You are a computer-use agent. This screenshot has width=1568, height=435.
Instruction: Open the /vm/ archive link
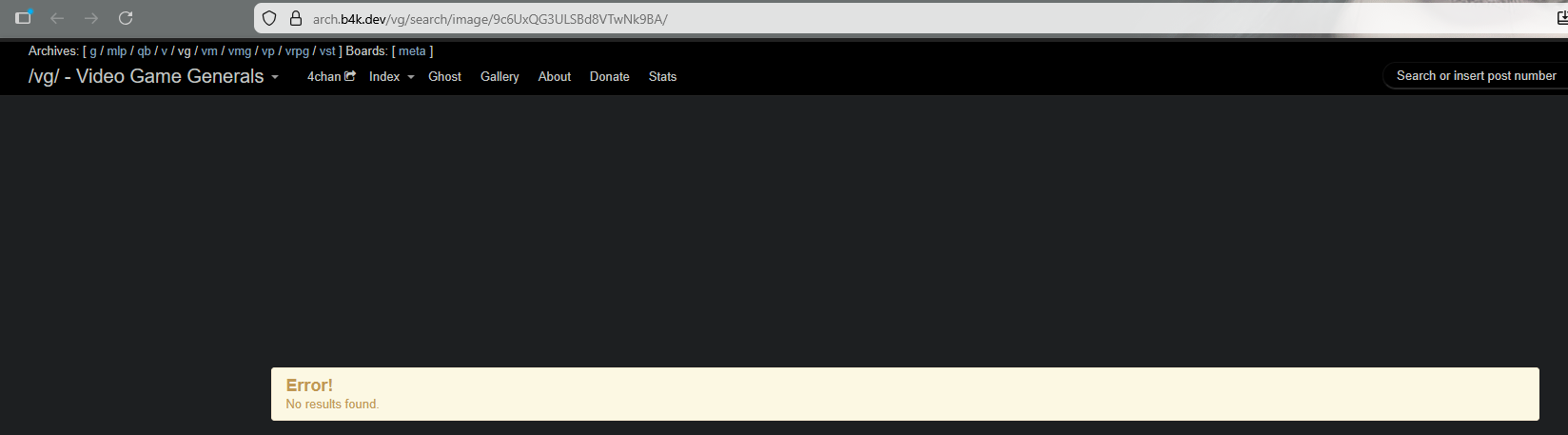[209, 51]
